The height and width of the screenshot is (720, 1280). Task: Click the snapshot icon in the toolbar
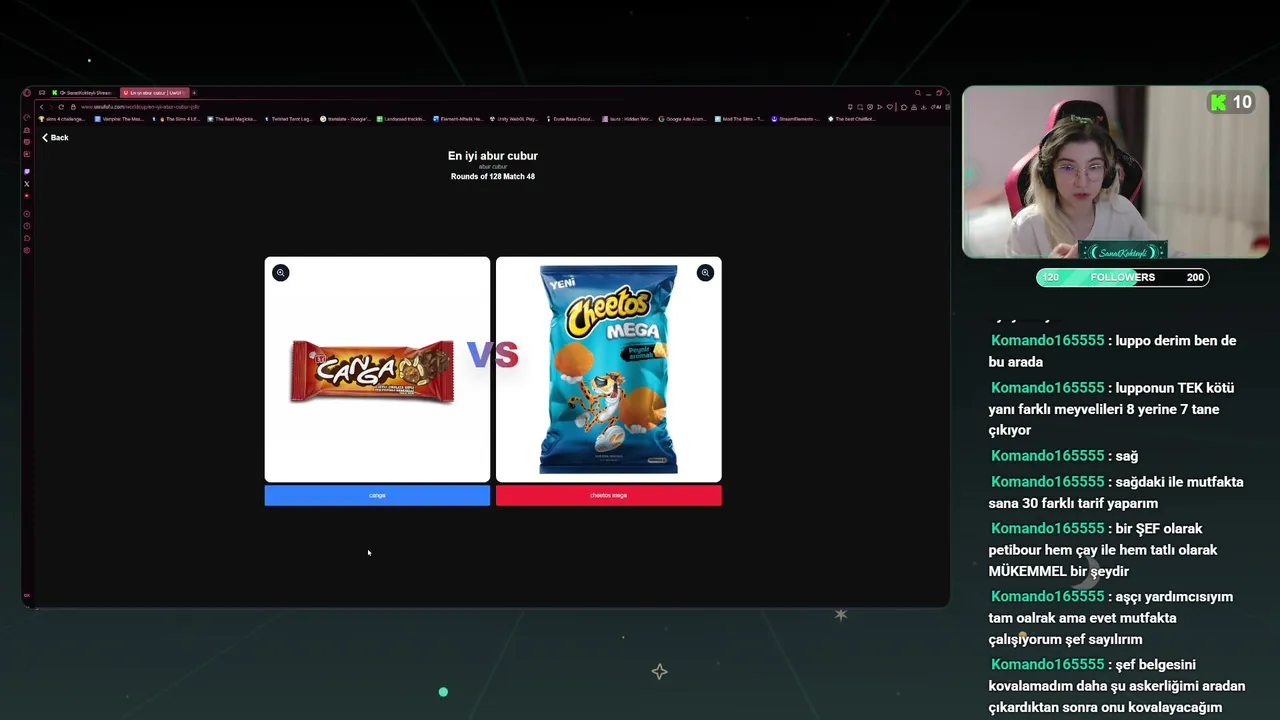coord(860,107)
